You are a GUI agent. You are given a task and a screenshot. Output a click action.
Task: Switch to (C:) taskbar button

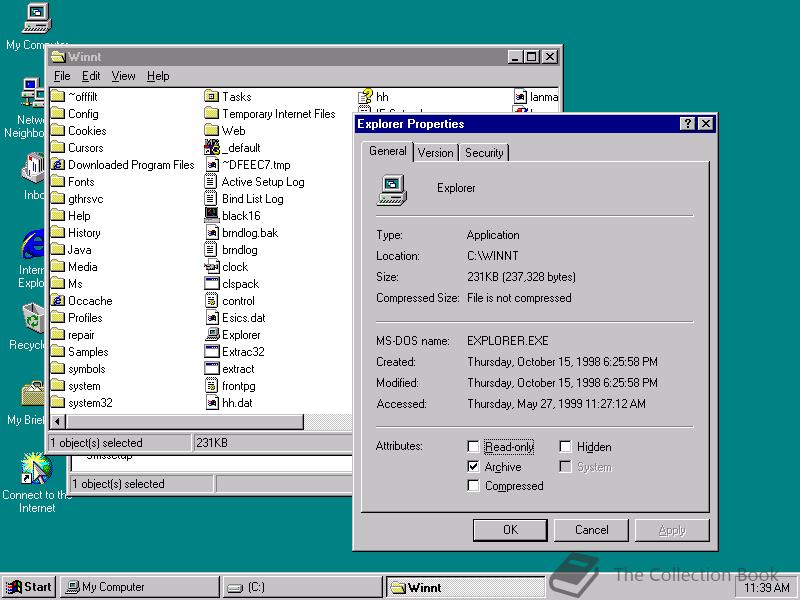click(x=303, y=587)
